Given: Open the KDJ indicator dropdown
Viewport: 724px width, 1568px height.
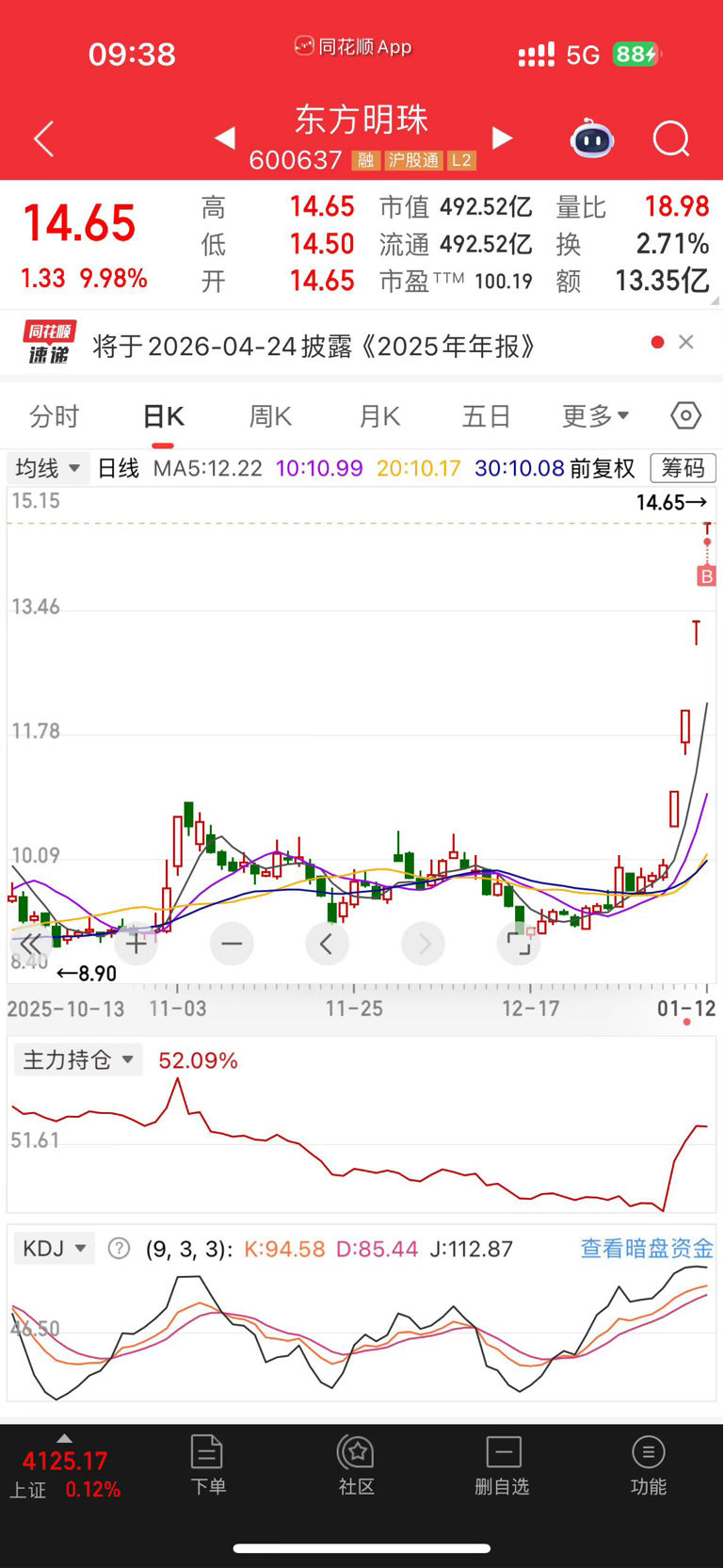Looking at the screenshot, I should (54, 1249).
